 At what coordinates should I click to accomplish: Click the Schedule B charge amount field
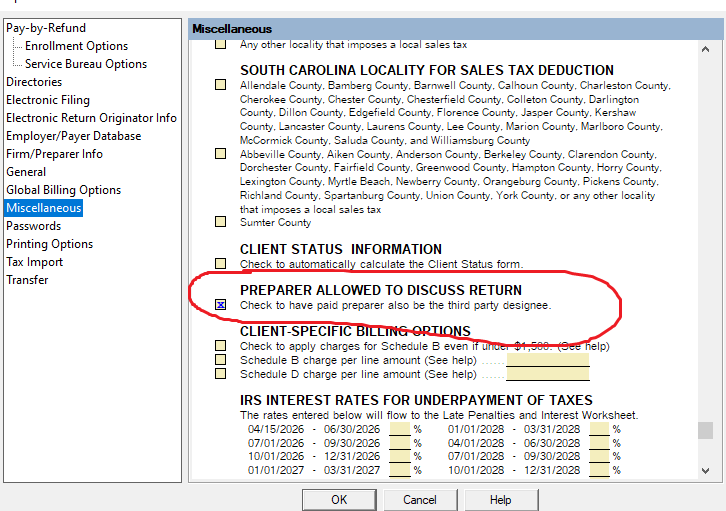[546, 360]
